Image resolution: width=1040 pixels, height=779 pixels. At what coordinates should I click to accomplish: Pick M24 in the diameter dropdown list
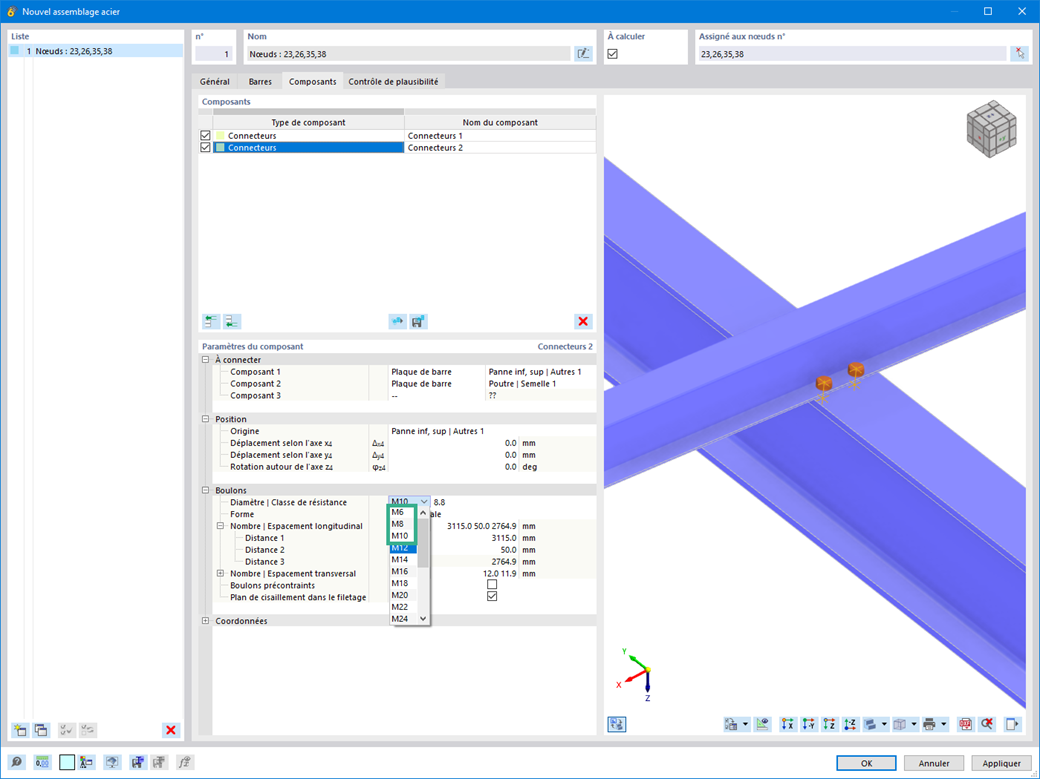403,619
